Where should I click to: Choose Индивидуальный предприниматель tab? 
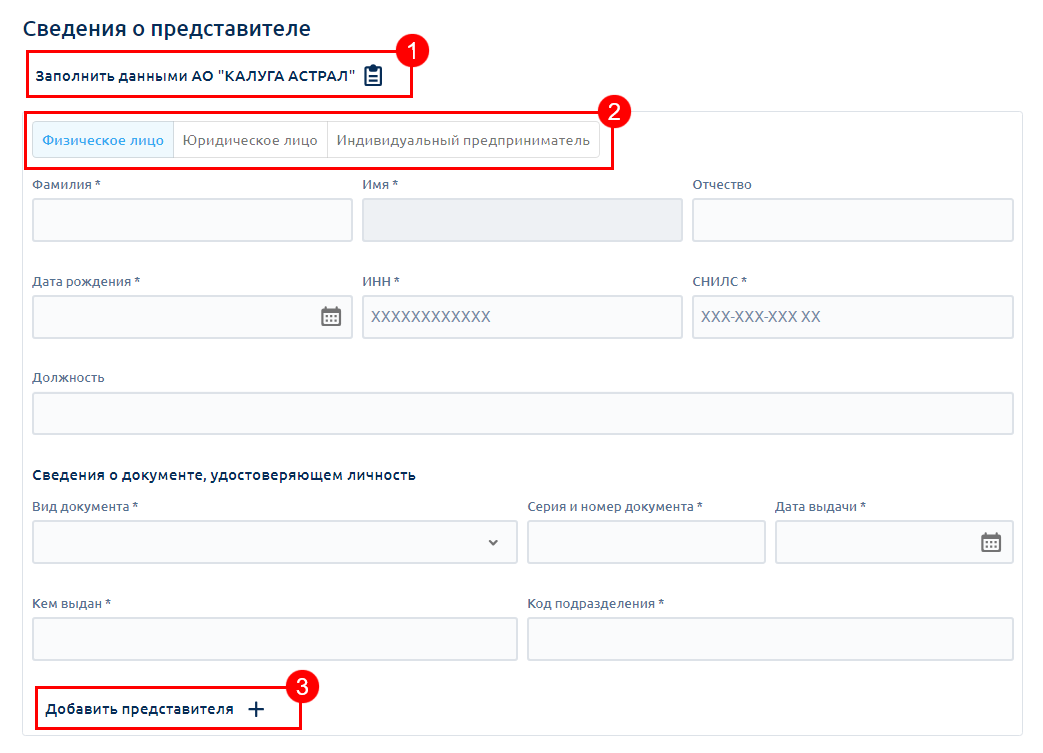point(463,140)
